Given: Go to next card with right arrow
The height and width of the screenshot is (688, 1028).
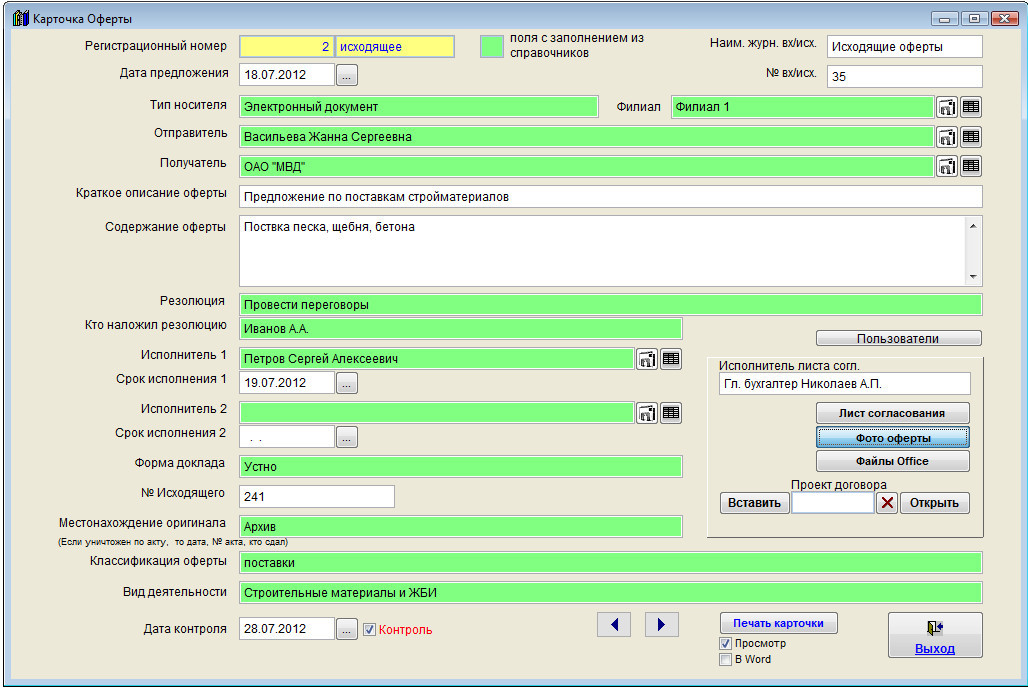Looking at the screenshot, I should click(x=661, y=624).
